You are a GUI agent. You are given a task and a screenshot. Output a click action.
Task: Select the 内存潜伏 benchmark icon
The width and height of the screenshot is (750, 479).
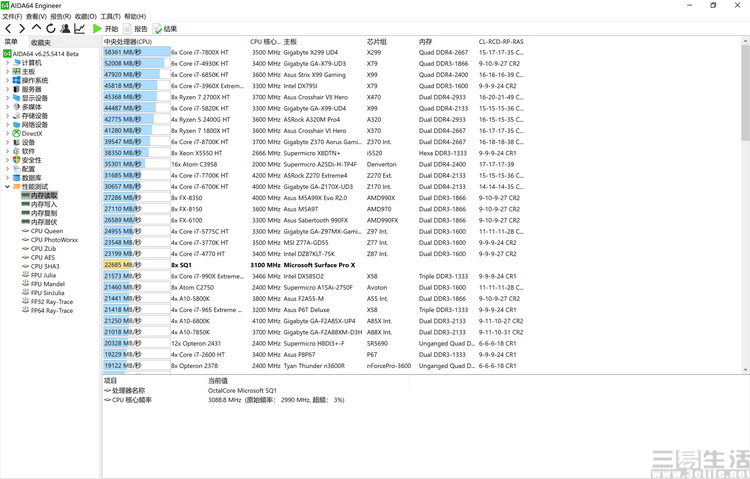coord(26,222)
